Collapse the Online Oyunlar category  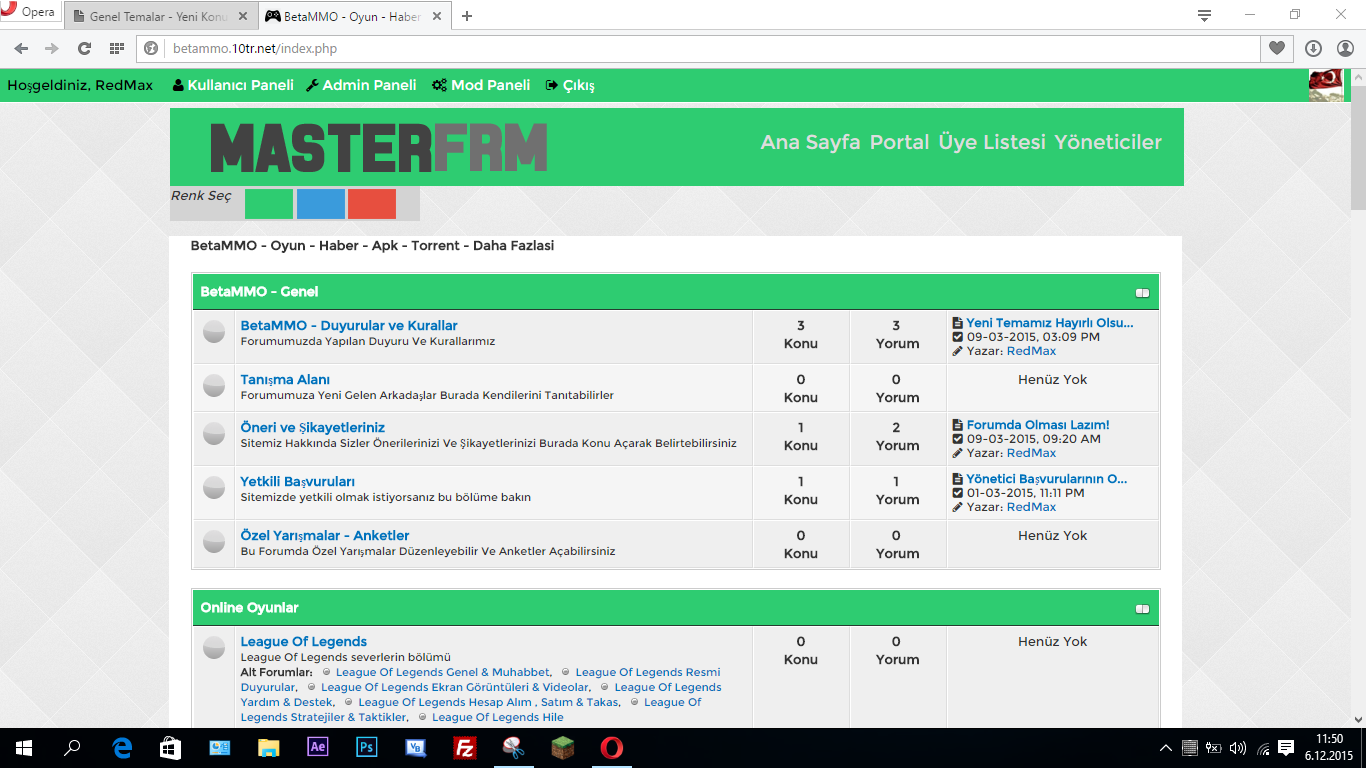(x=1142, y=609)
